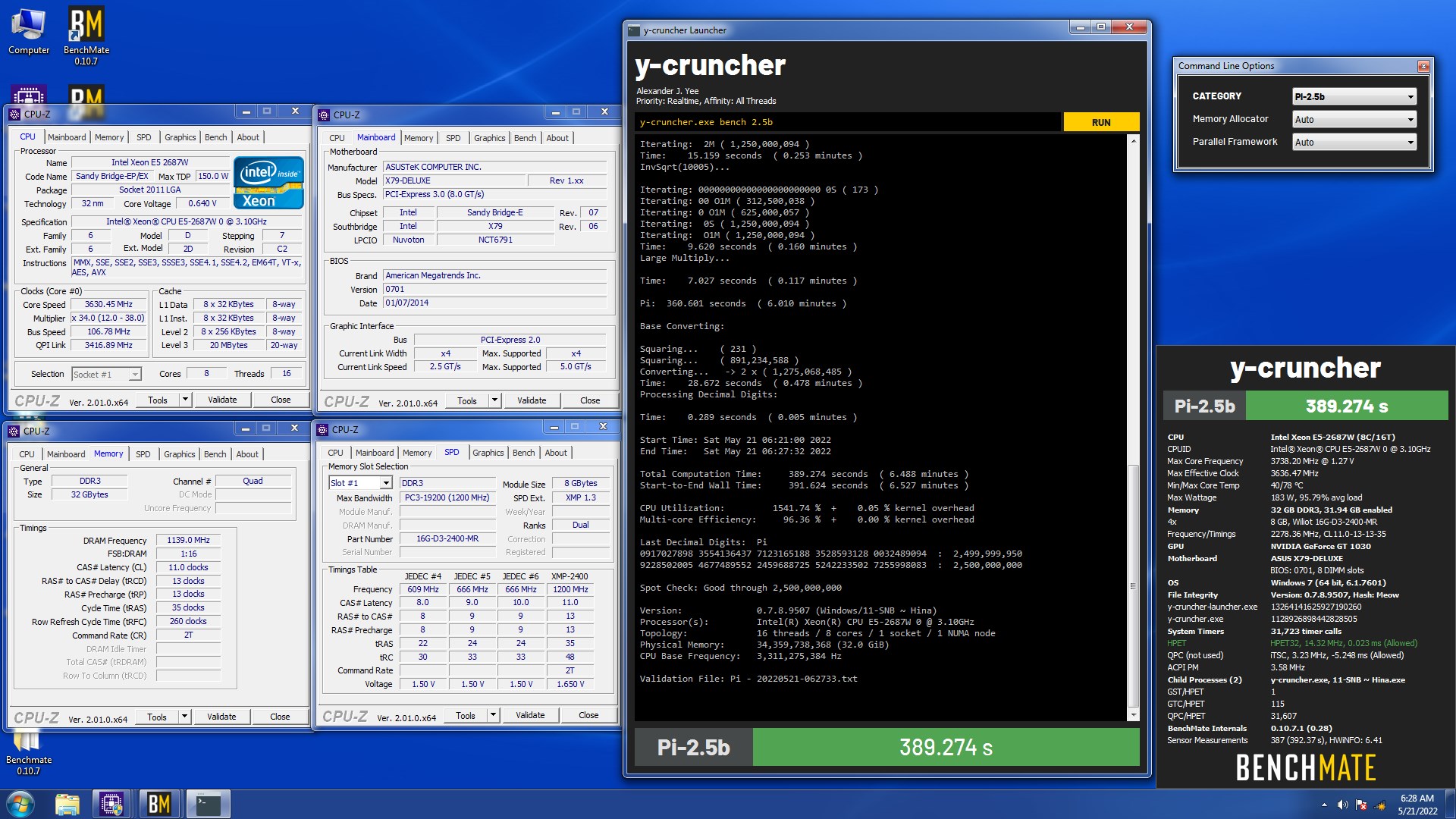The width and height of the screenshot is (1456, 819).
Task: Click Close button in CPU-Z Memory window
Action: coord(280,717)
